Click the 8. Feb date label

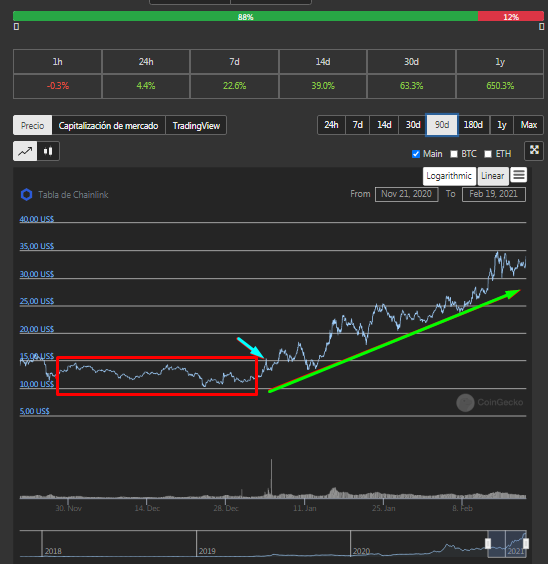point(462,508)
